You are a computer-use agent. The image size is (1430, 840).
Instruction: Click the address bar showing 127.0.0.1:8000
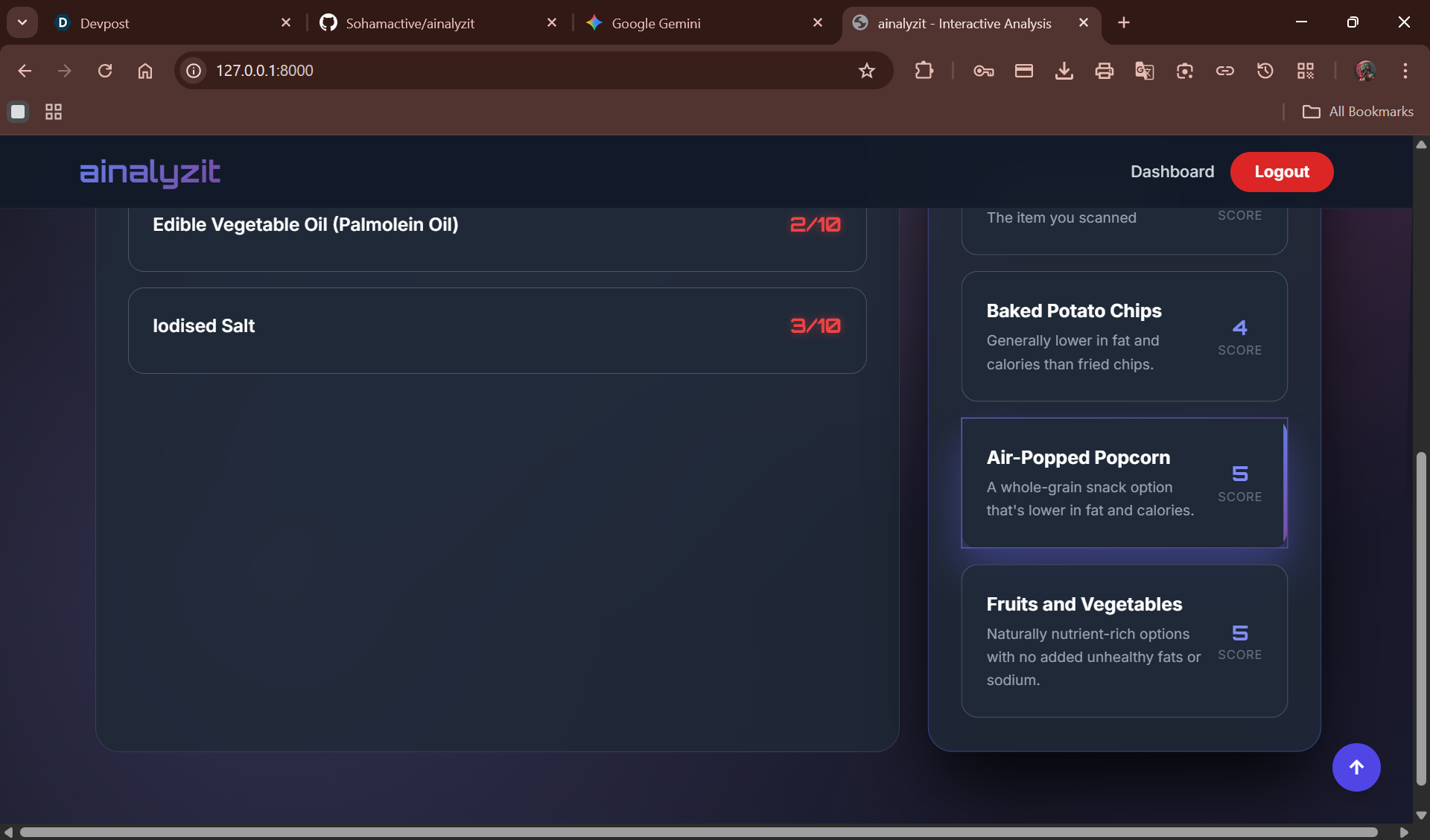click(521, 71)
